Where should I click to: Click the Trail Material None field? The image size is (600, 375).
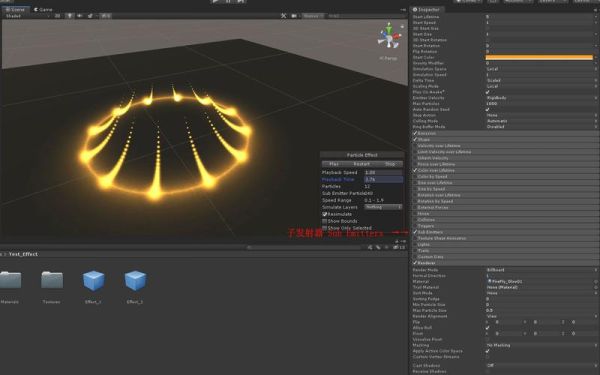[x=541, y=287]
